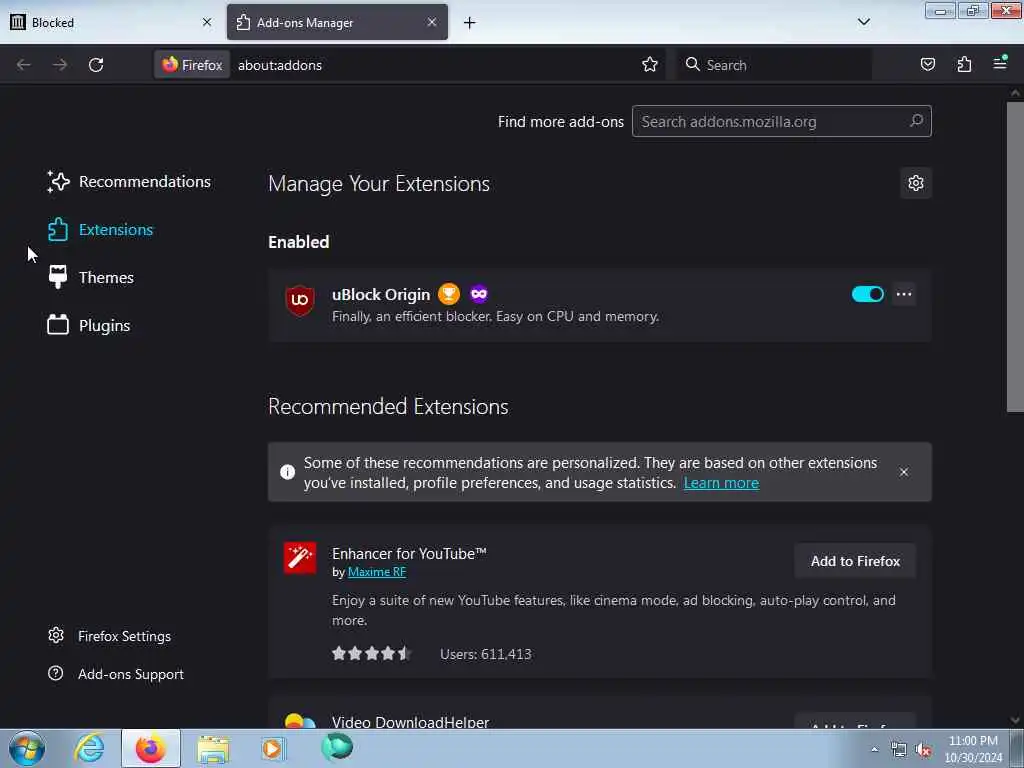1024x768 pixels.
Task: Switch to the Plugins section
Action: tap(88, 325)
